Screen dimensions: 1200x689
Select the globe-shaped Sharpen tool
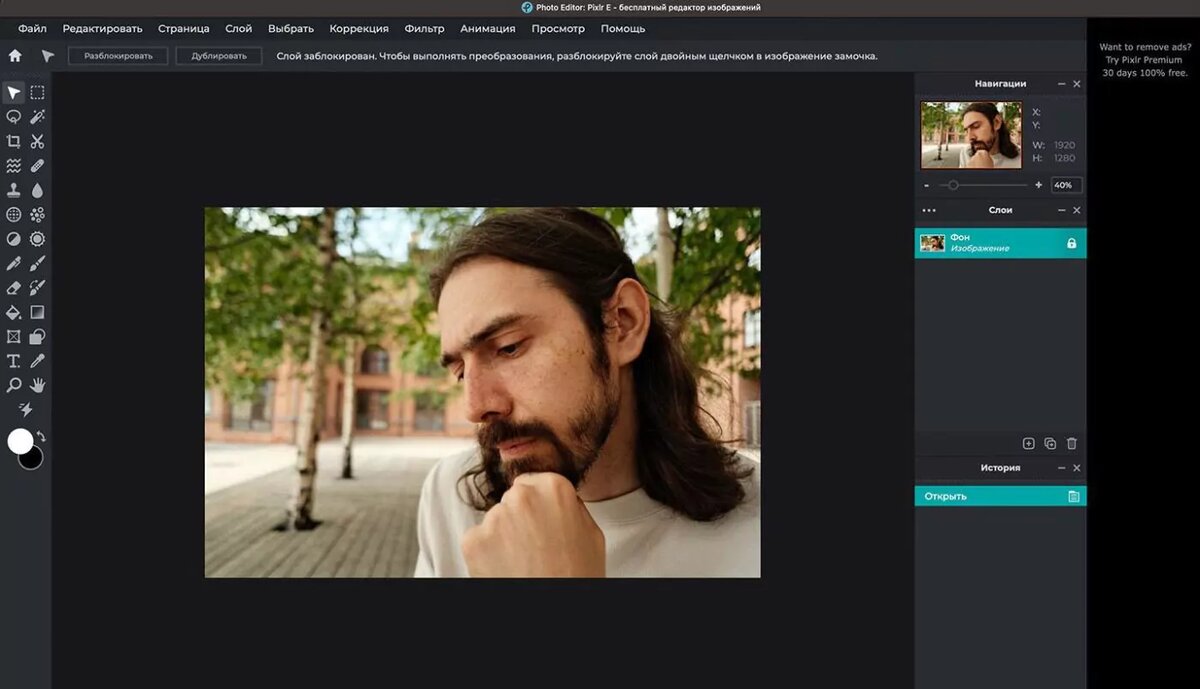[14, 214]
